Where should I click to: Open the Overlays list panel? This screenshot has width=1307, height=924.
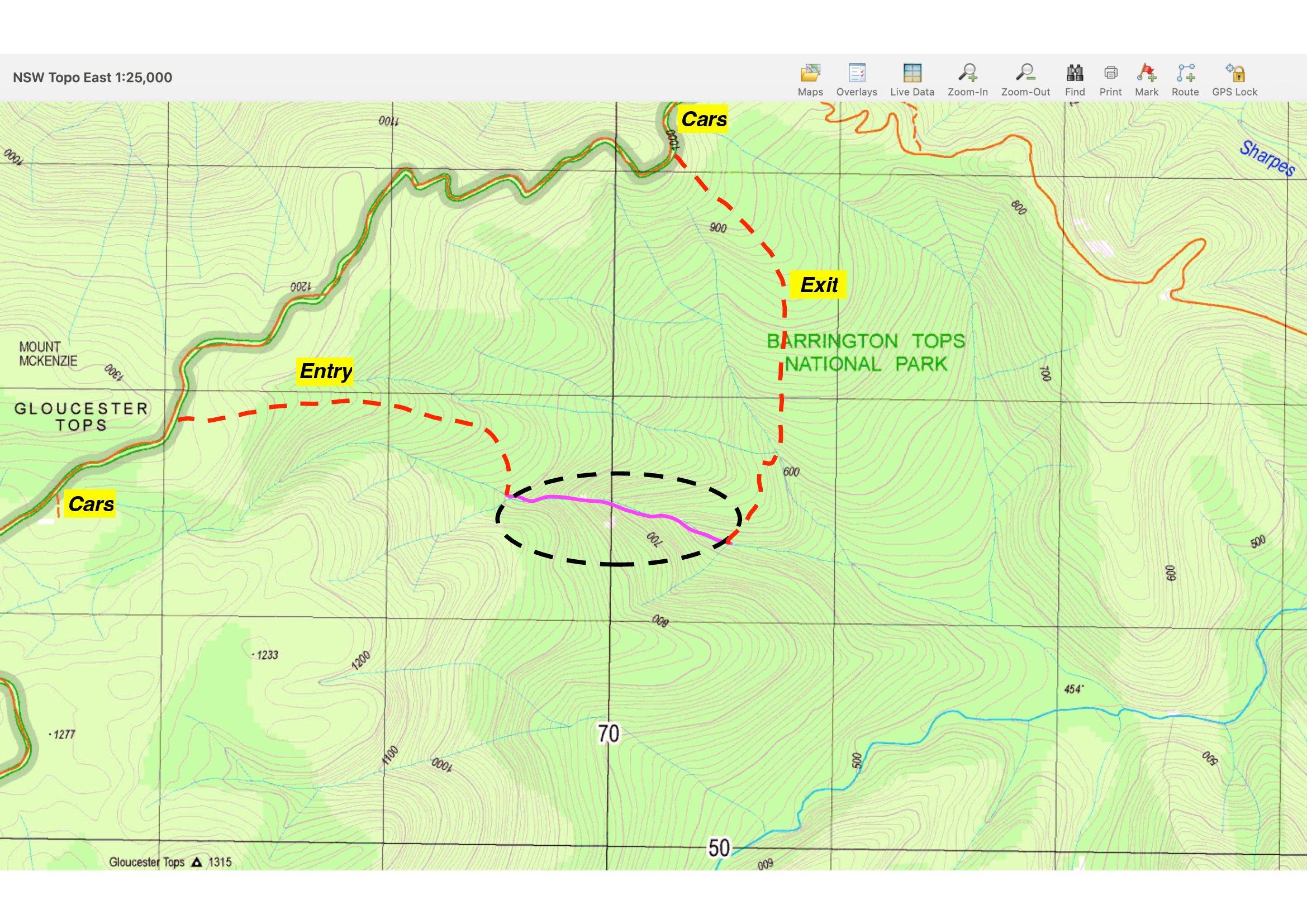tap(856, 73)
